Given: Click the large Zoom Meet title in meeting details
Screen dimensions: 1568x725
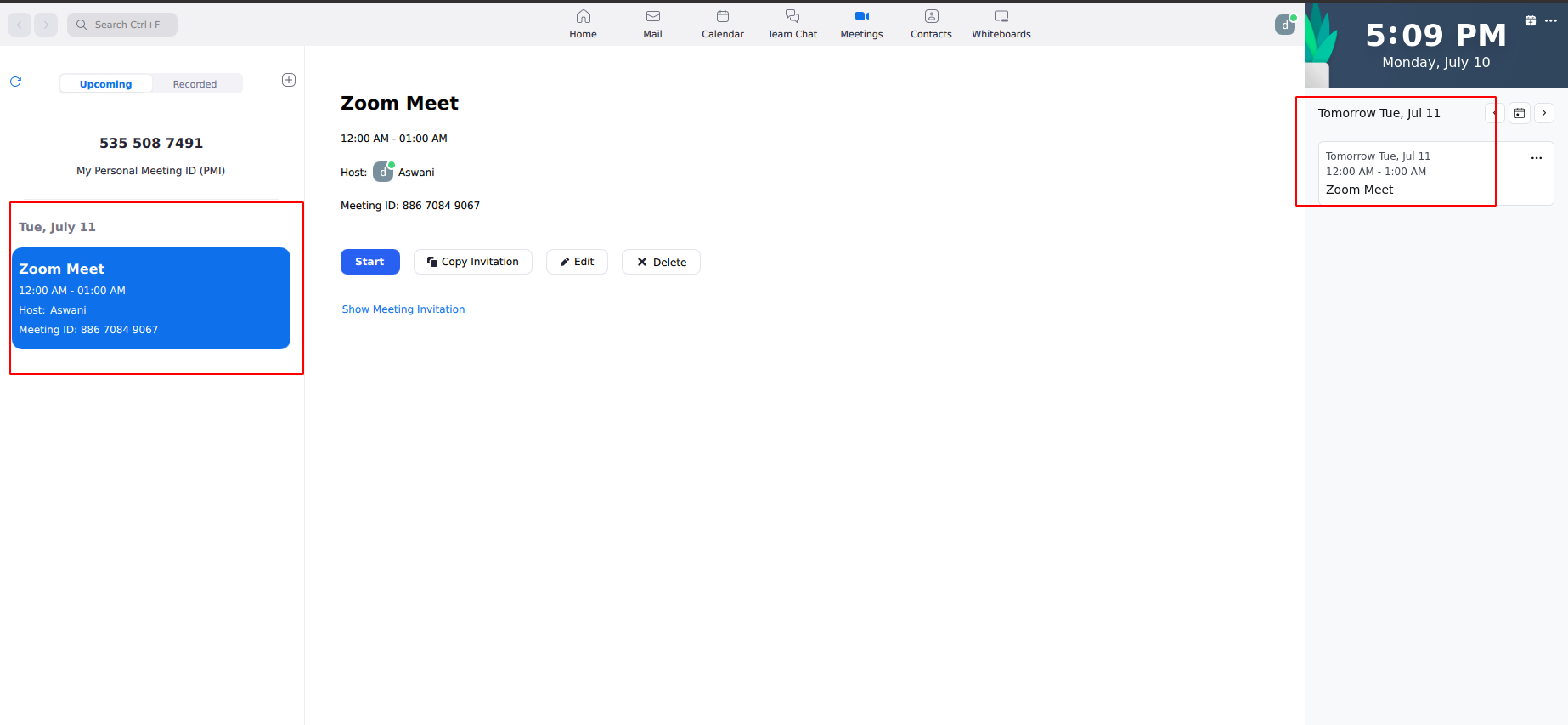Looking at the screenshot, I should click(x=399, y=103).
